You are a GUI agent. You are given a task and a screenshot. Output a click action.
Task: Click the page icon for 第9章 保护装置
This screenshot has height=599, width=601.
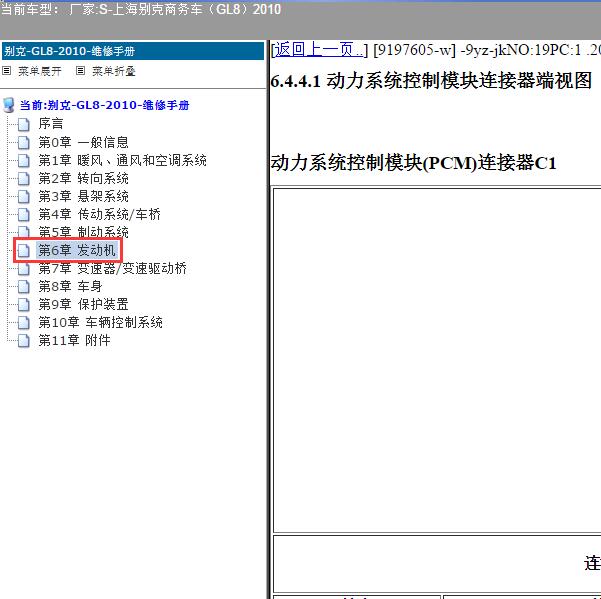[24, 305]
